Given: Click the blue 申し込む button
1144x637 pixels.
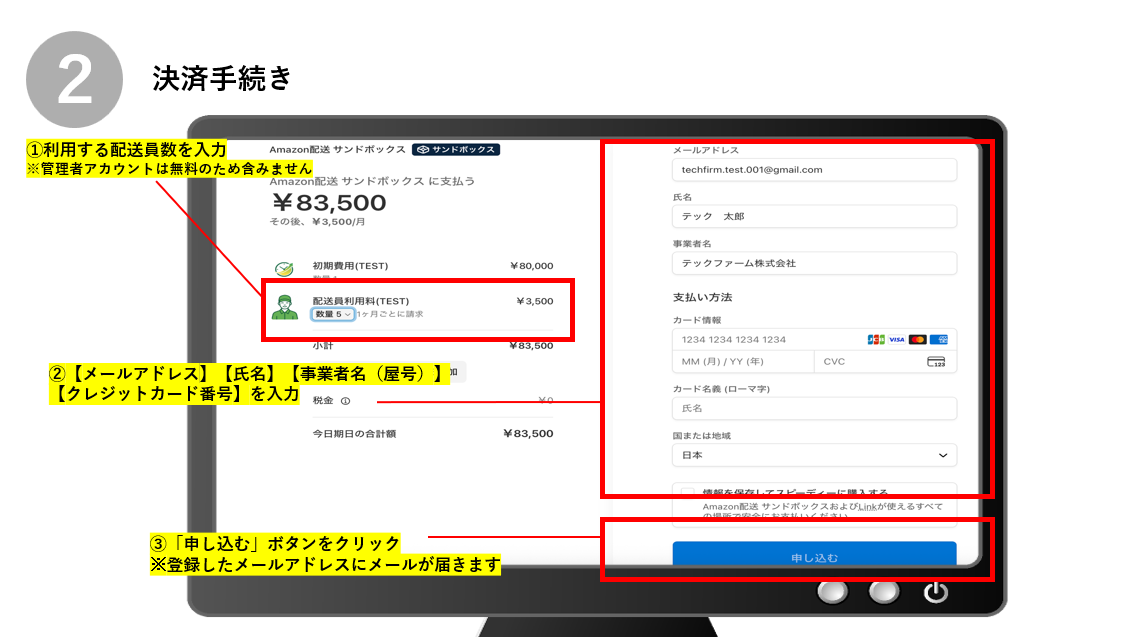Looking at the screenshot, I should [814, 556].
